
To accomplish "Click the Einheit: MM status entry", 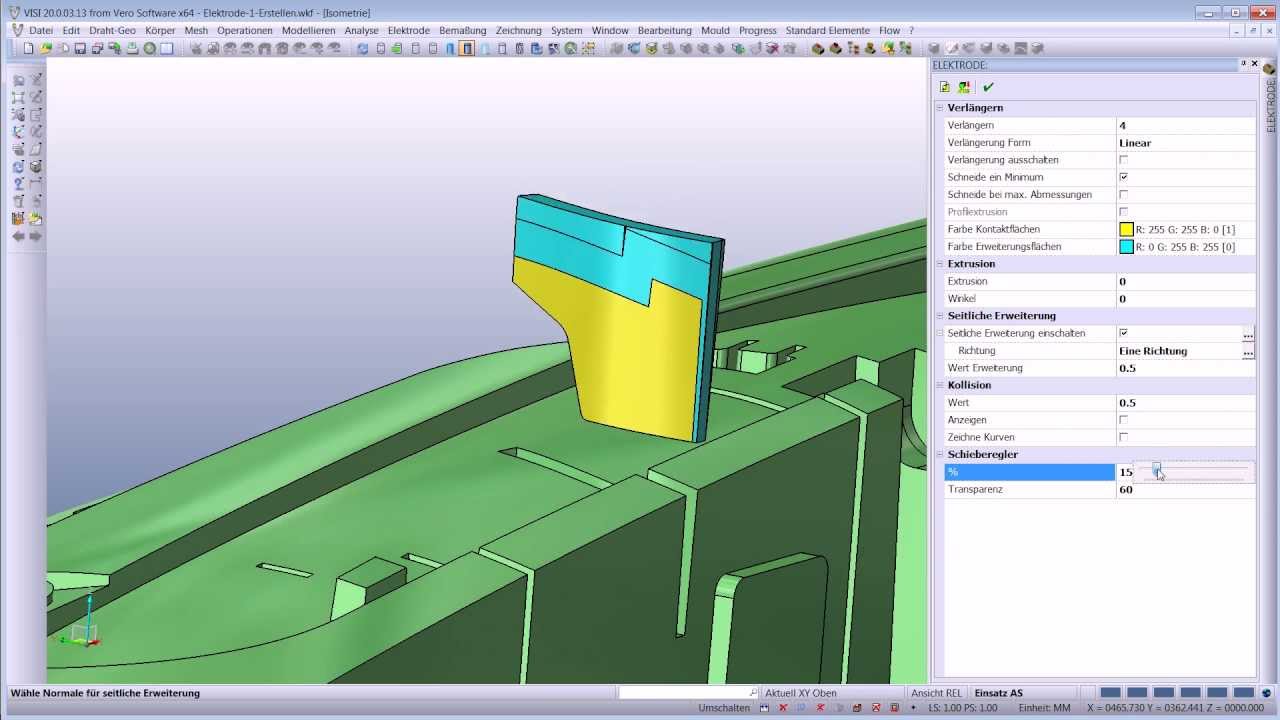I will pyautogui.click(x=1044, y=708).
